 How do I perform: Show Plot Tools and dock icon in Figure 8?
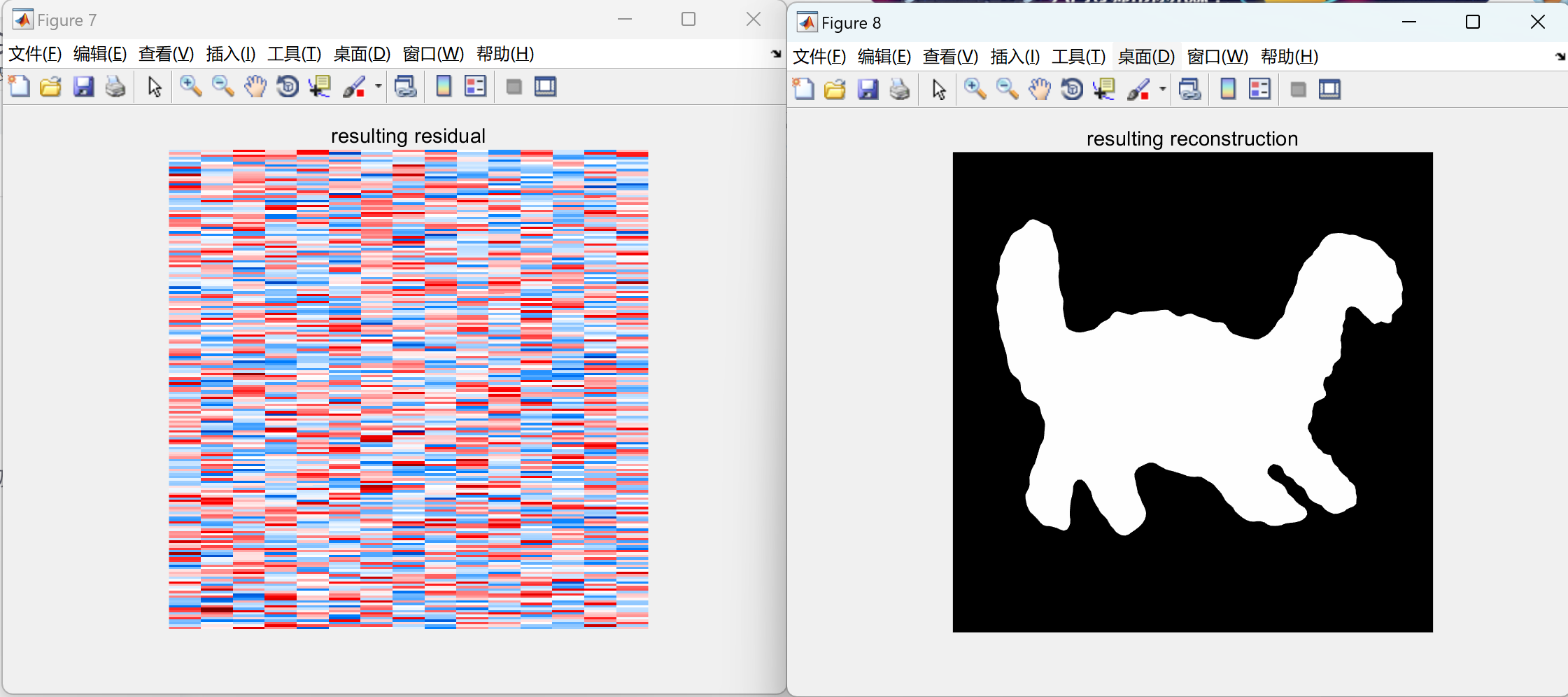pyautogui.click(x=1330, y=90)
